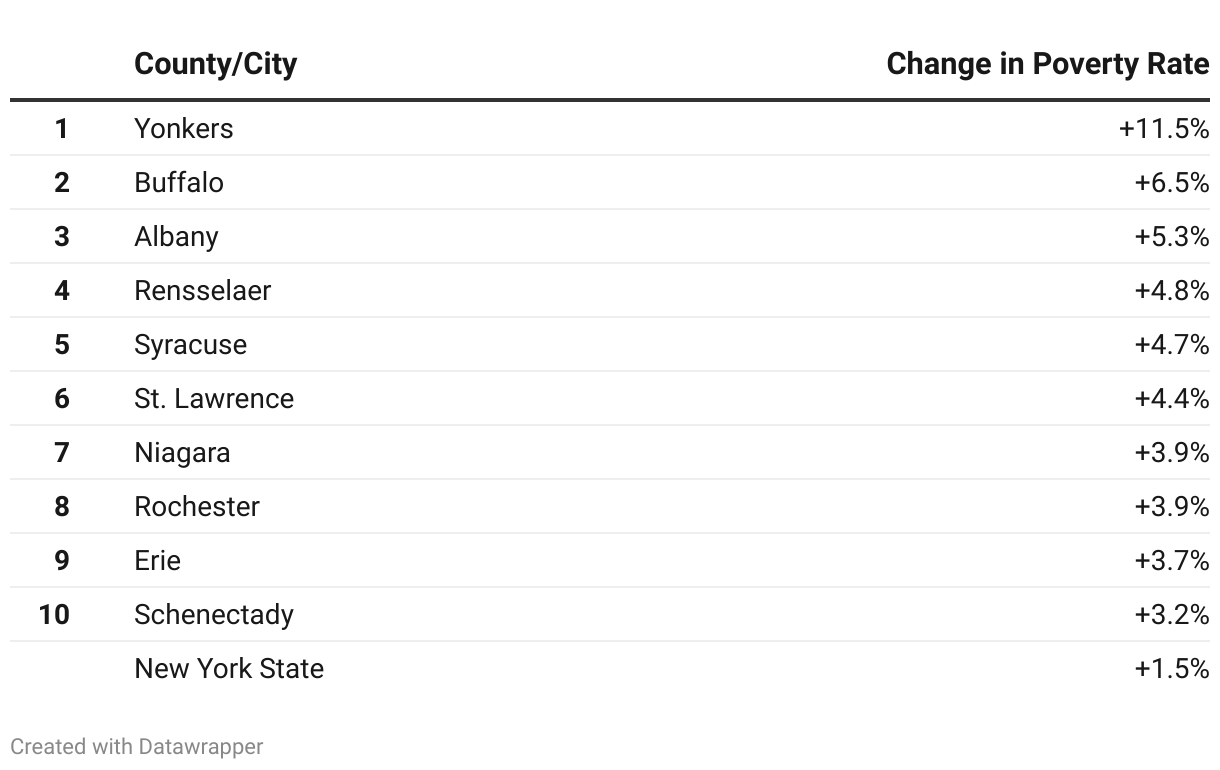The image size is (1220, 770).
Task: Click Buffalo +6.5% poverty value
Action: tap(1171, 183)
